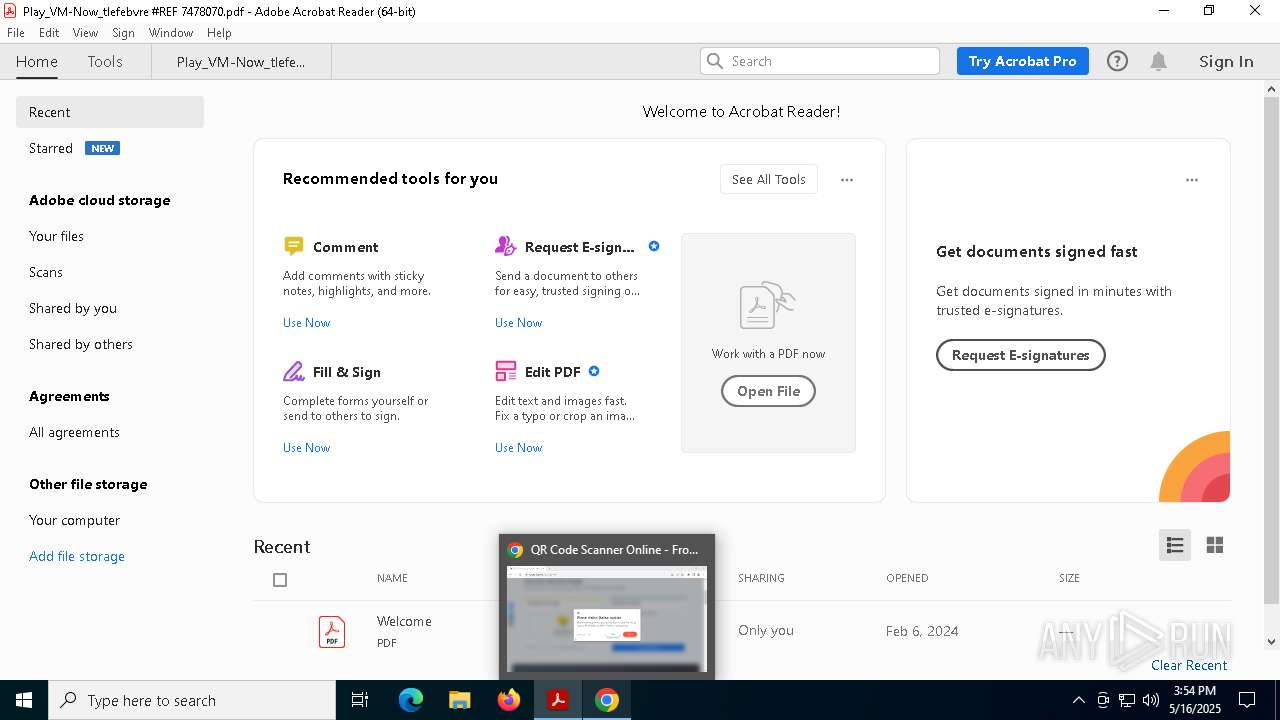Image resolution: width=1280 pixels, height=720 pixels.
Task: Click Use Now under Edit PDF
Action: (x=518, y=447)
